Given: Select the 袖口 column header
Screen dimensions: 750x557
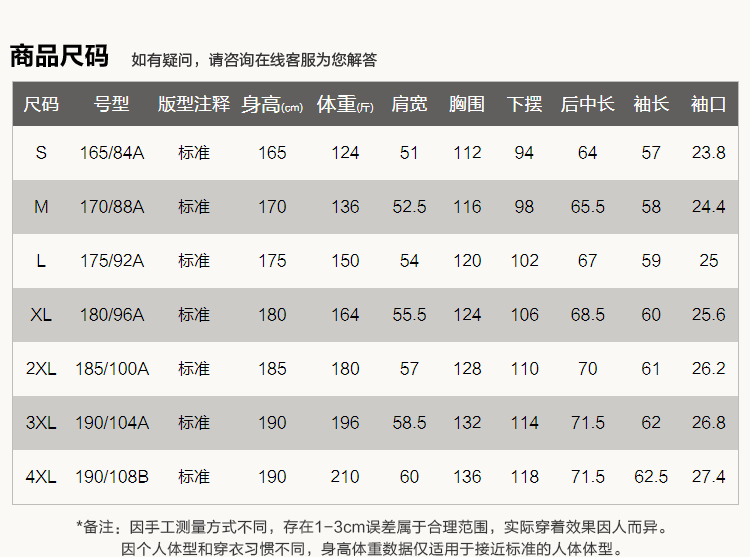Looking at the screenshot, I should [x=708, y=104].
